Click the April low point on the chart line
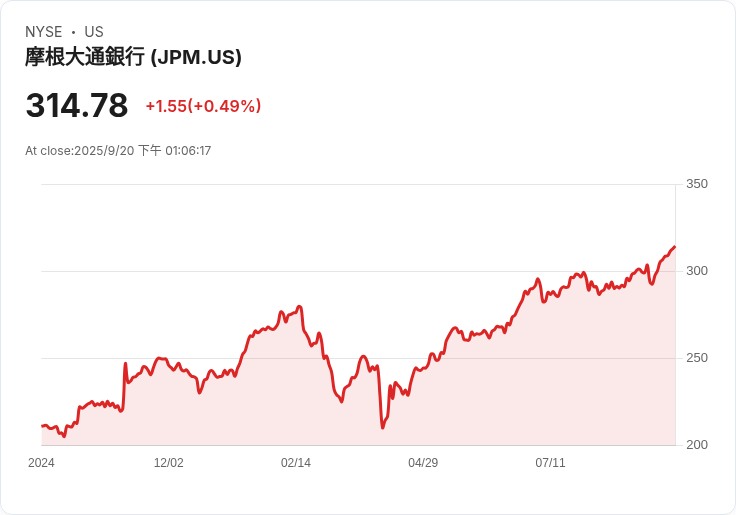The image size is (736, 515). click(x=383, y=427)
